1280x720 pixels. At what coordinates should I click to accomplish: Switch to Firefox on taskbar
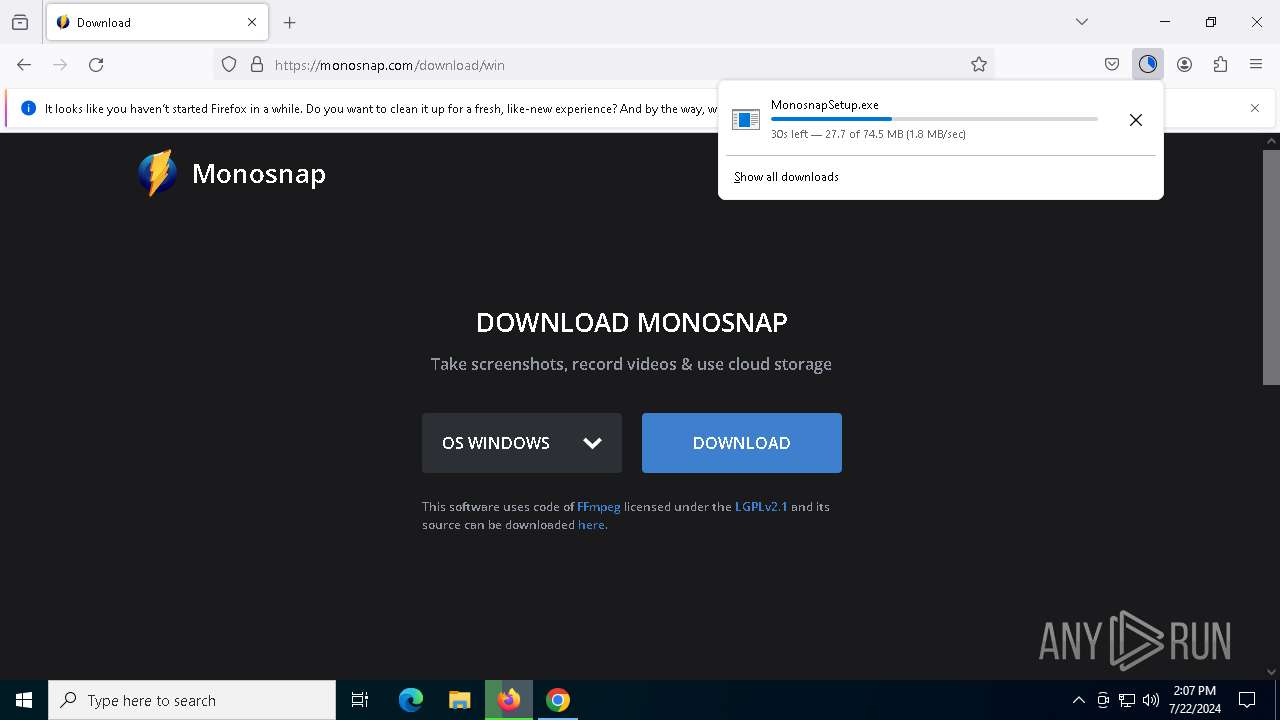click(x=509, y=700)
